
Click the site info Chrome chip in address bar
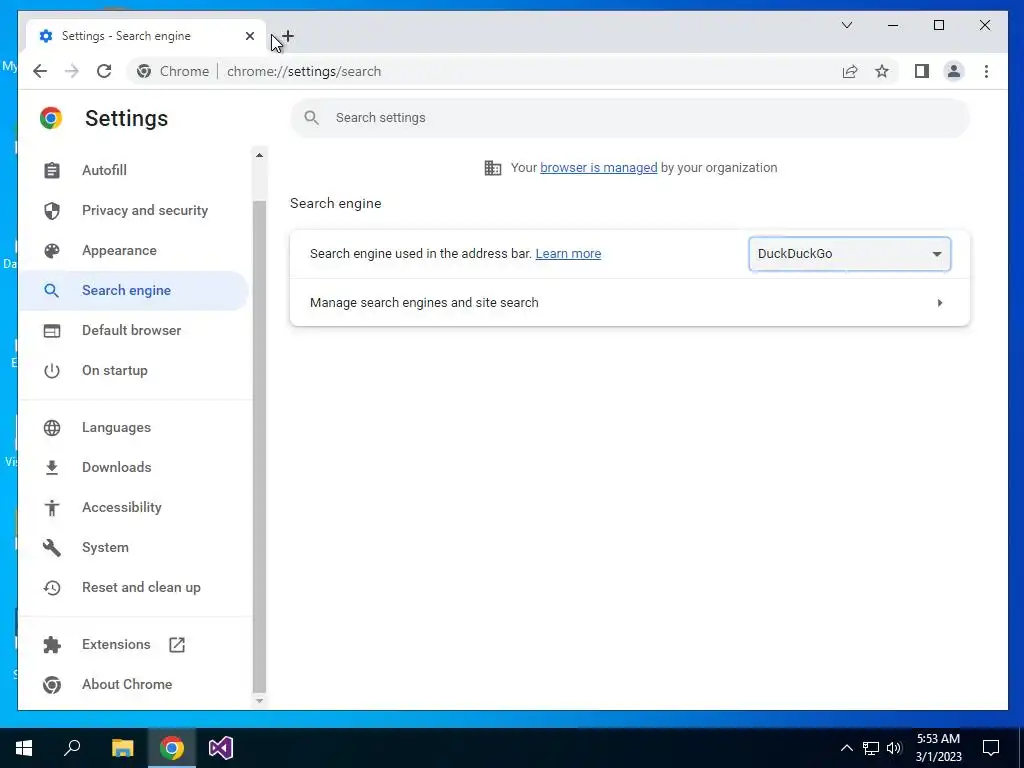click(x=173, y=71)
